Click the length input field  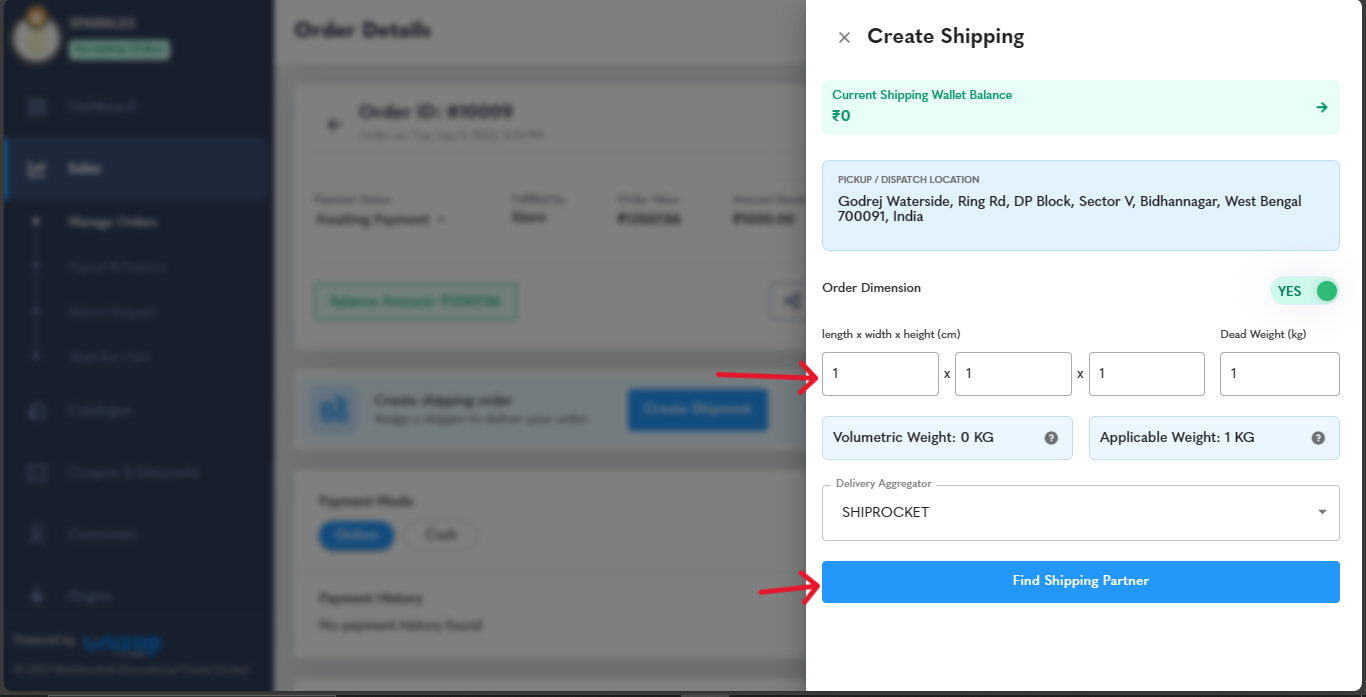pyautogui.click(x=880, y=374)
